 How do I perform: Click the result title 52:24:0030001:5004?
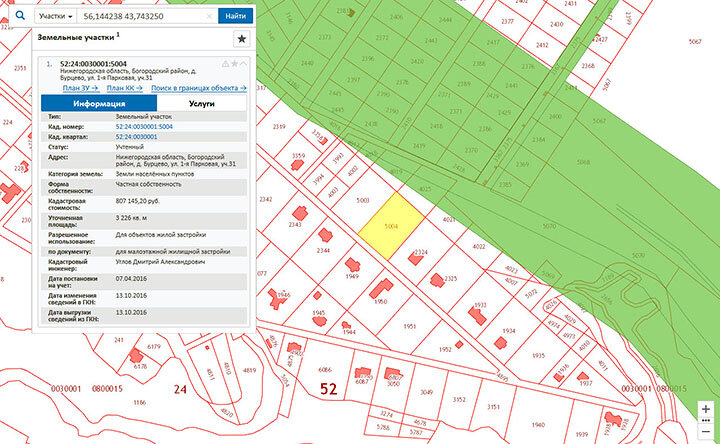(93, 64)
